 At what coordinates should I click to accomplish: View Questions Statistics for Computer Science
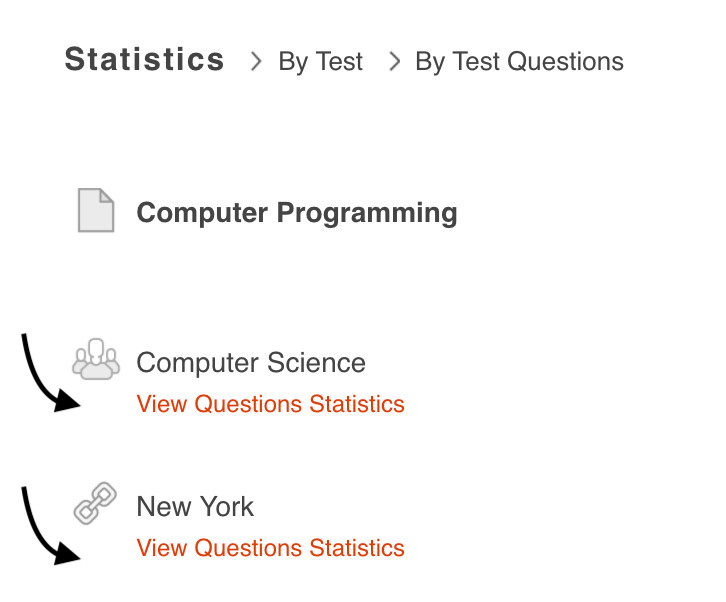pyautogui.click(x=270, y=404)
